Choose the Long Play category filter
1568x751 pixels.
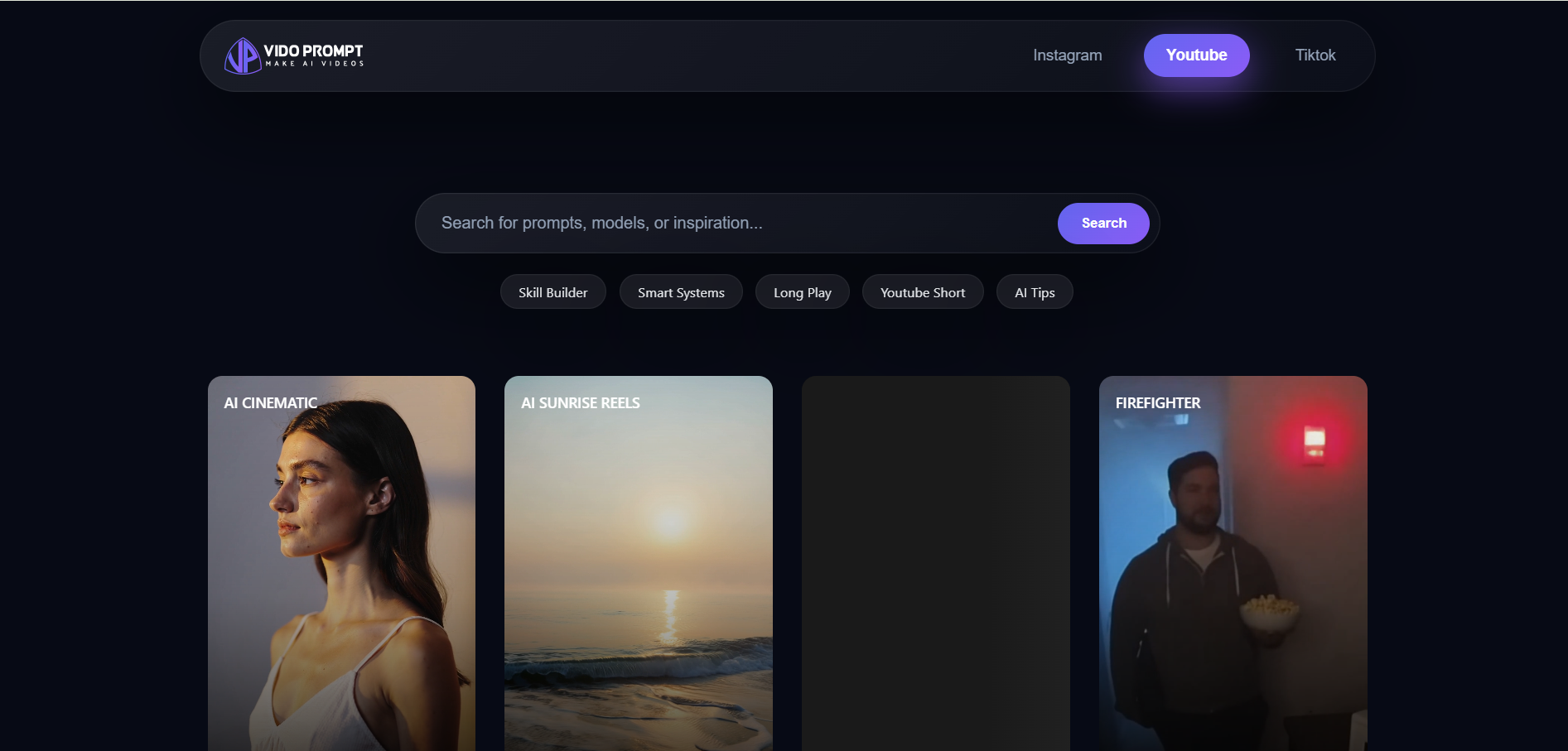[x=802, y=291]
